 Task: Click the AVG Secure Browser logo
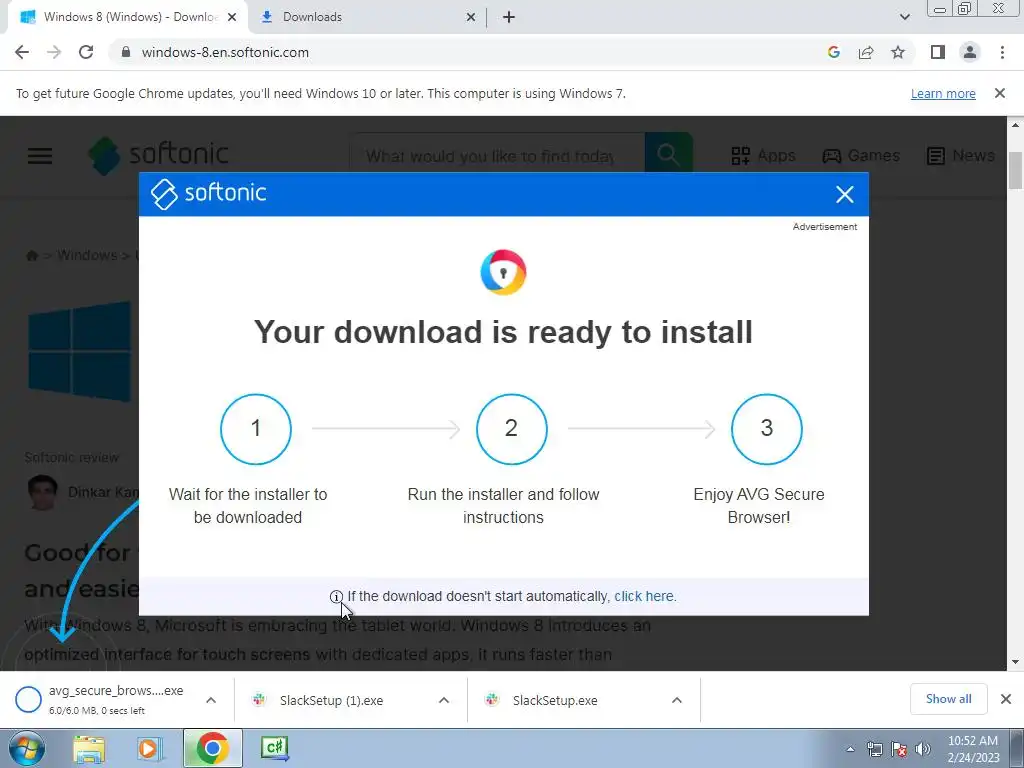point(504,272)
